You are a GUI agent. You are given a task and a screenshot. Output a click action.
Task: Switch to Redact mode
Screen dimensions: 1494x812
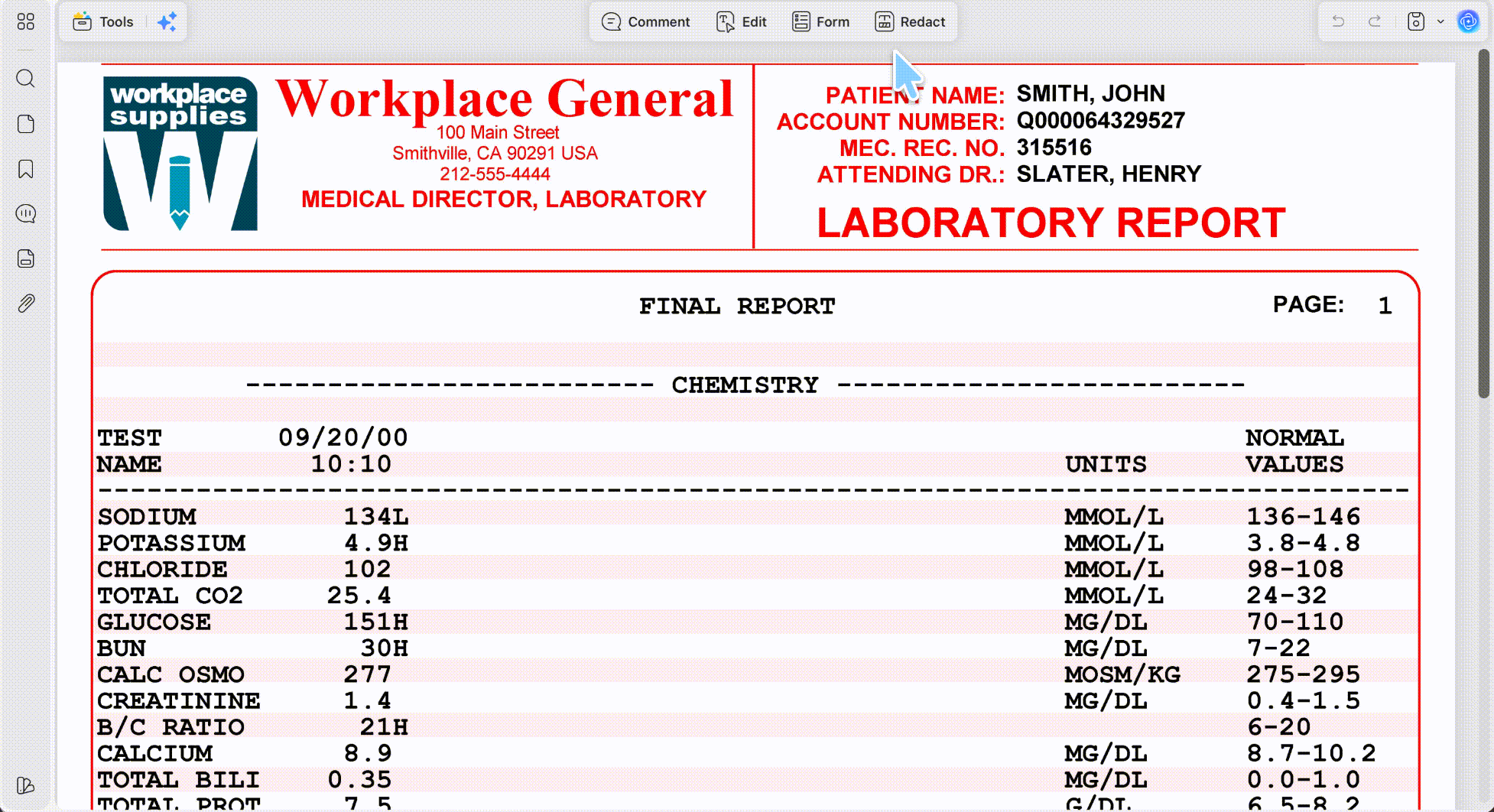tap(911, 21)
